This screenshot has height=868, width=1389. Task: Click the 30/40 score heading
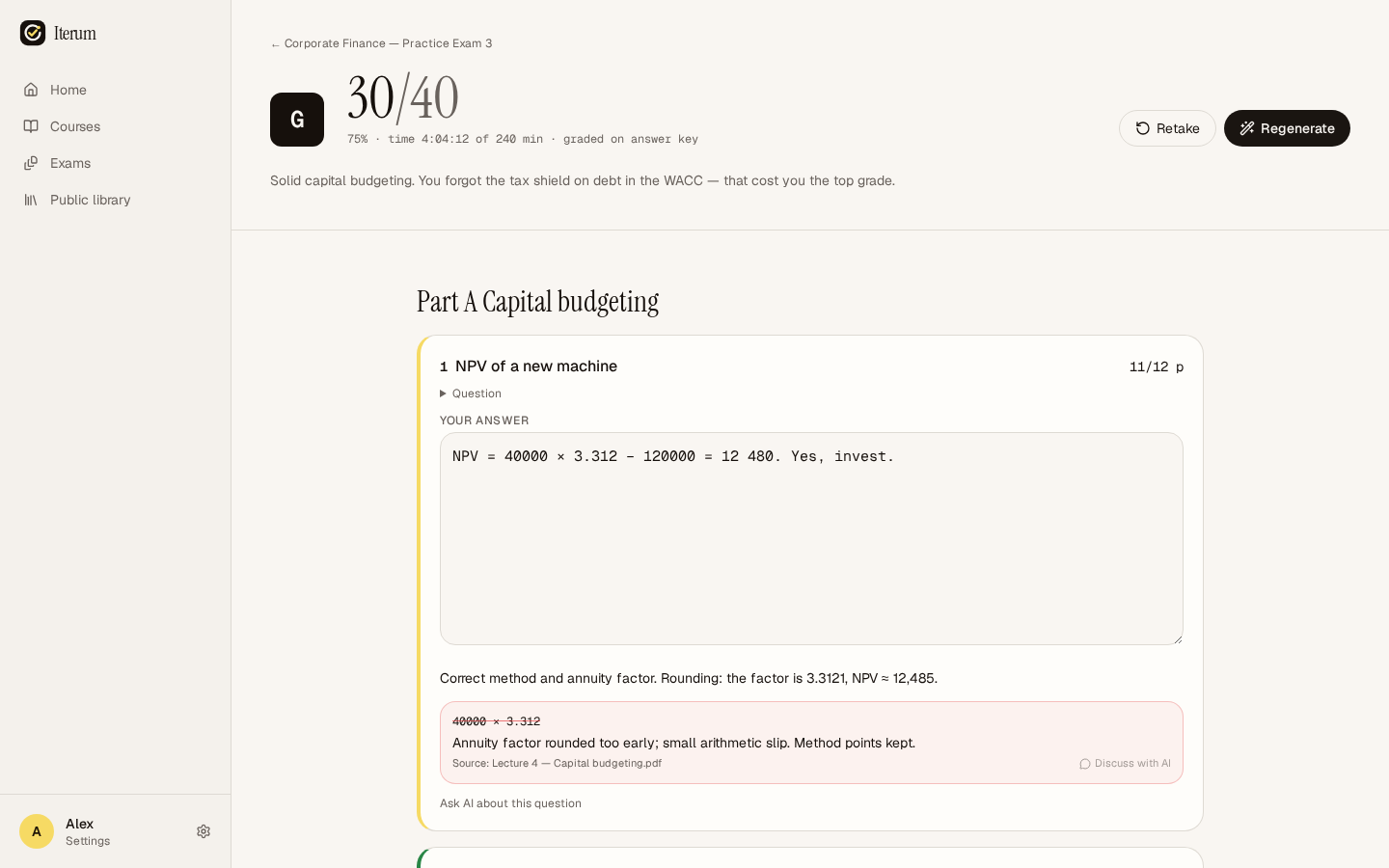click(403, 97)
